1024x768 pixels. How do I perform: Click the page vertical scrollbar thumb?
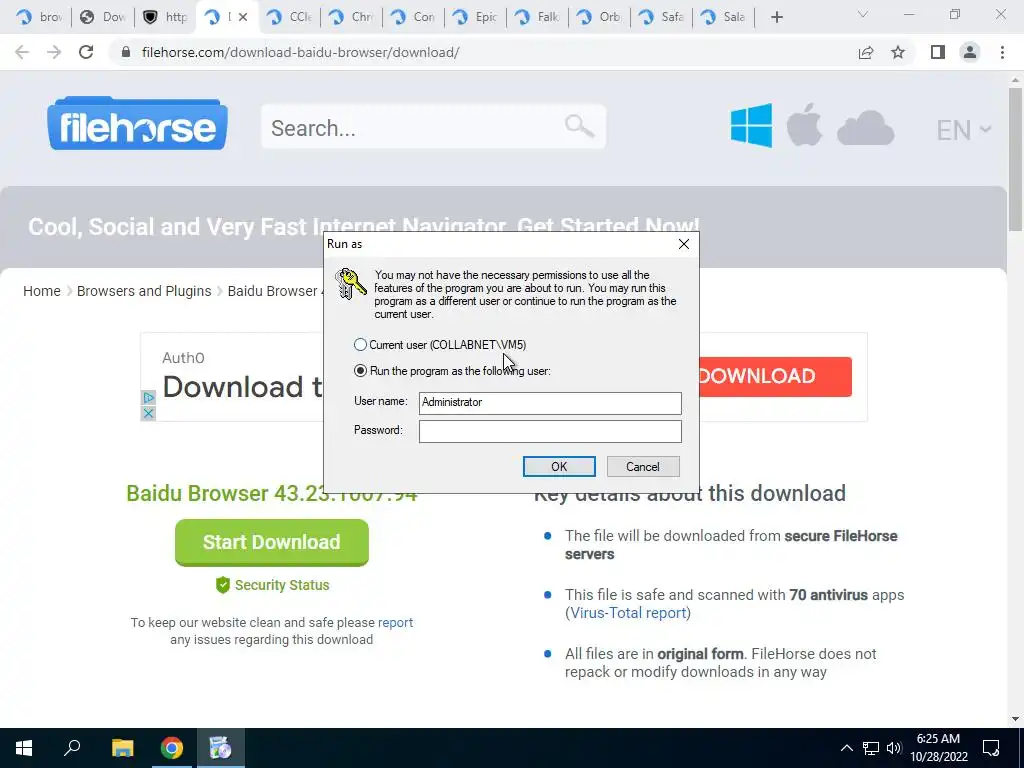[1015, 159]
